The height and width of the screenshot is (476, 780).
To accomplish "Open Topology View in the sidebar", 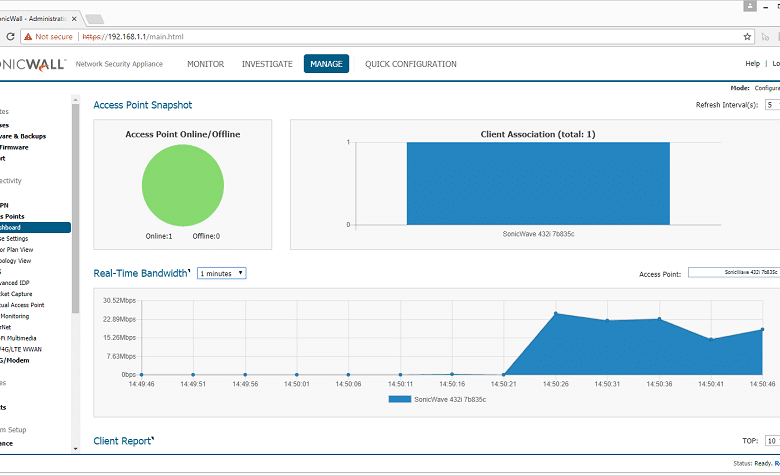I will point(15,261).
